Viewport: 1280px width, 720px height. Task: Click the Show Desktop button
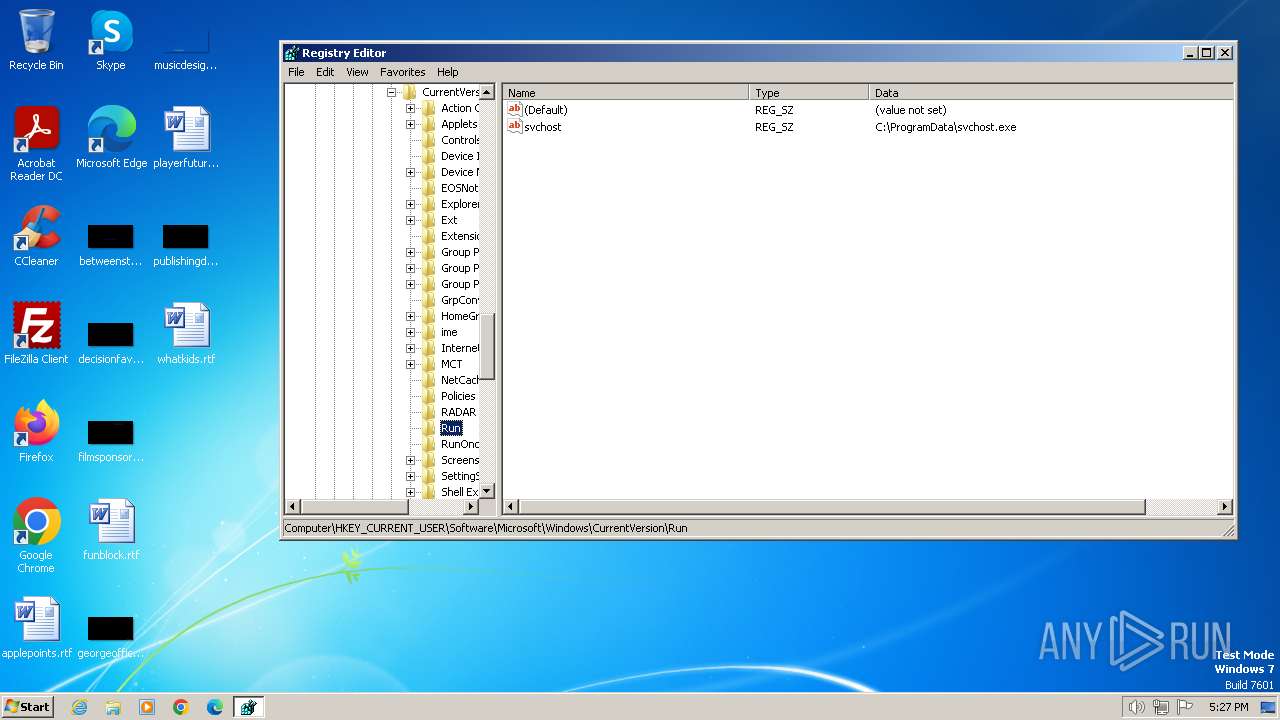coord(1268,707)
